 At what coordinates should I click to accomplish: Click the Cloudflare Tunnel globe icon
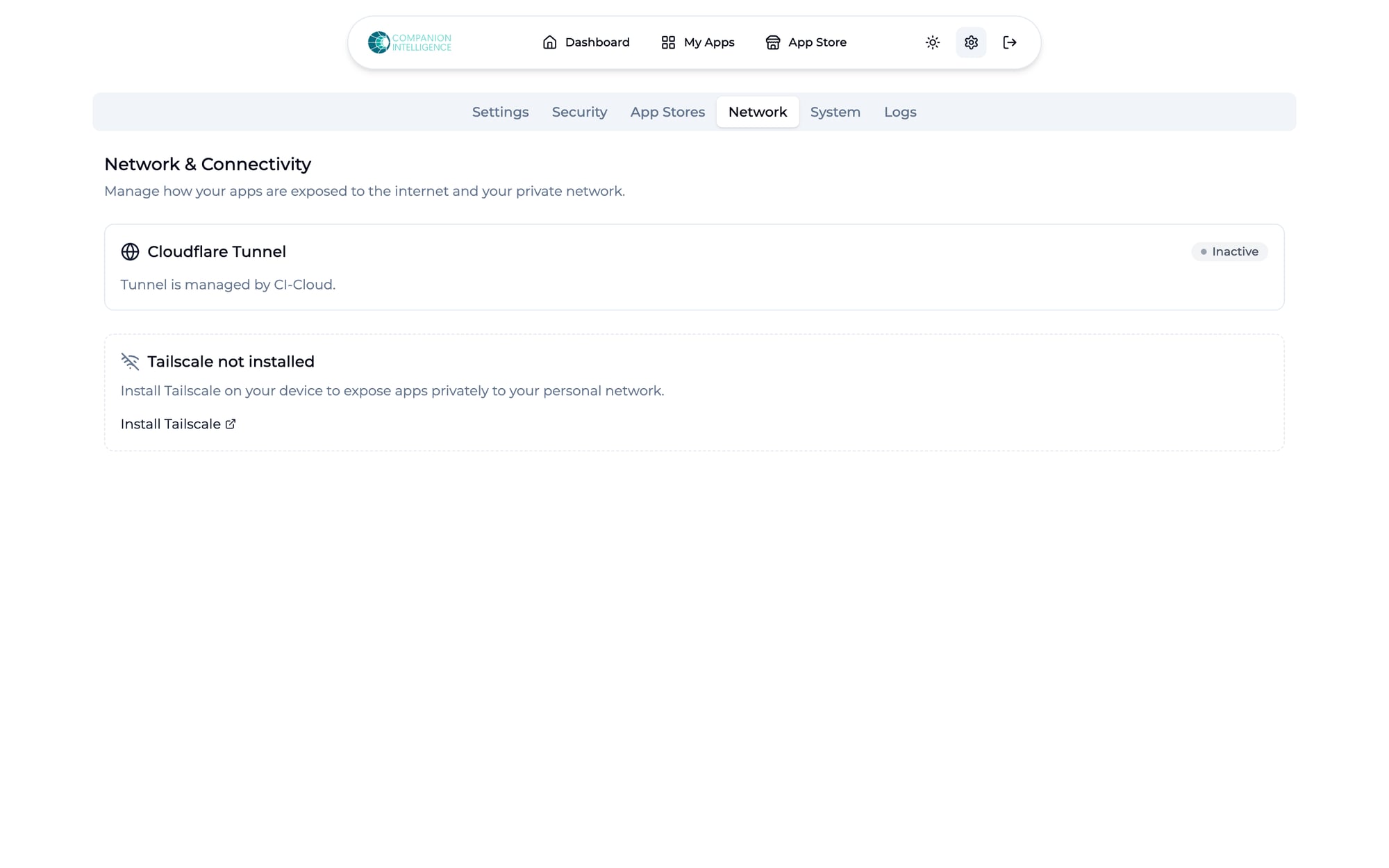coord(130,251)
